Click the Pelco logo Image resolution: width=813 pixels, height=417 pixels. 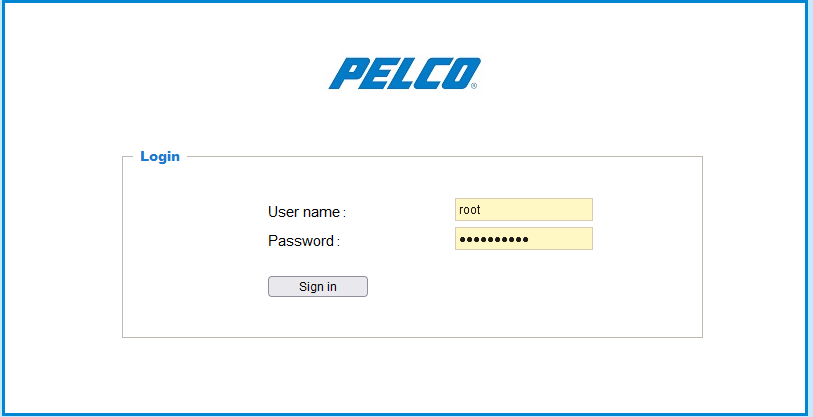pyautogui.click(x=404, y=74)
